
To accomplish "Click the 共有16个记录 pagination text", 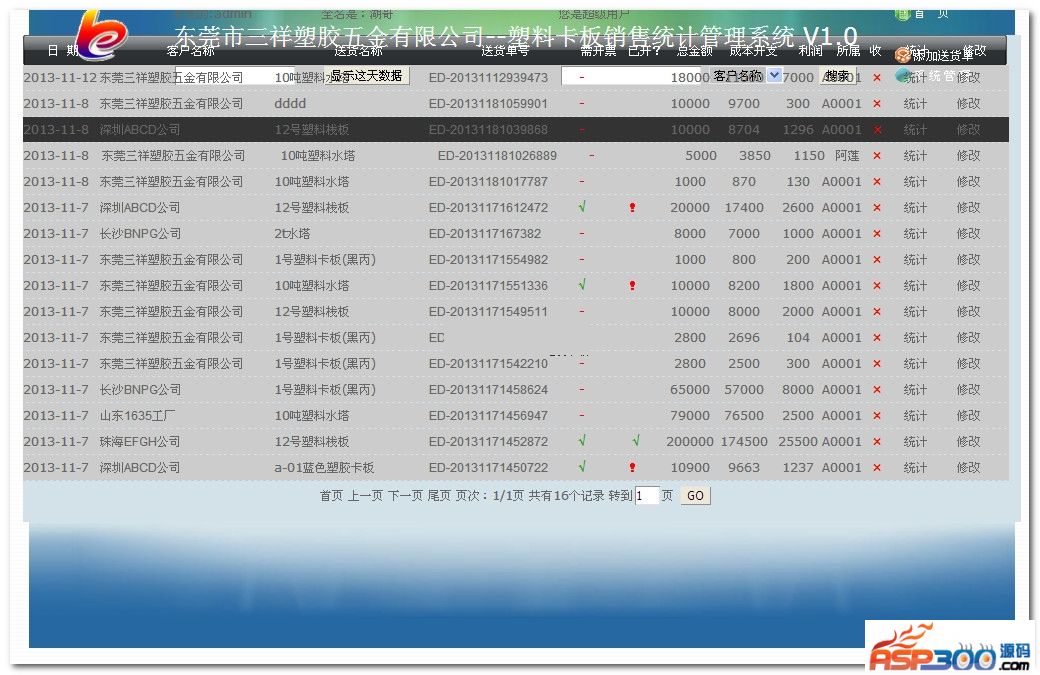I will click(566, 496).
